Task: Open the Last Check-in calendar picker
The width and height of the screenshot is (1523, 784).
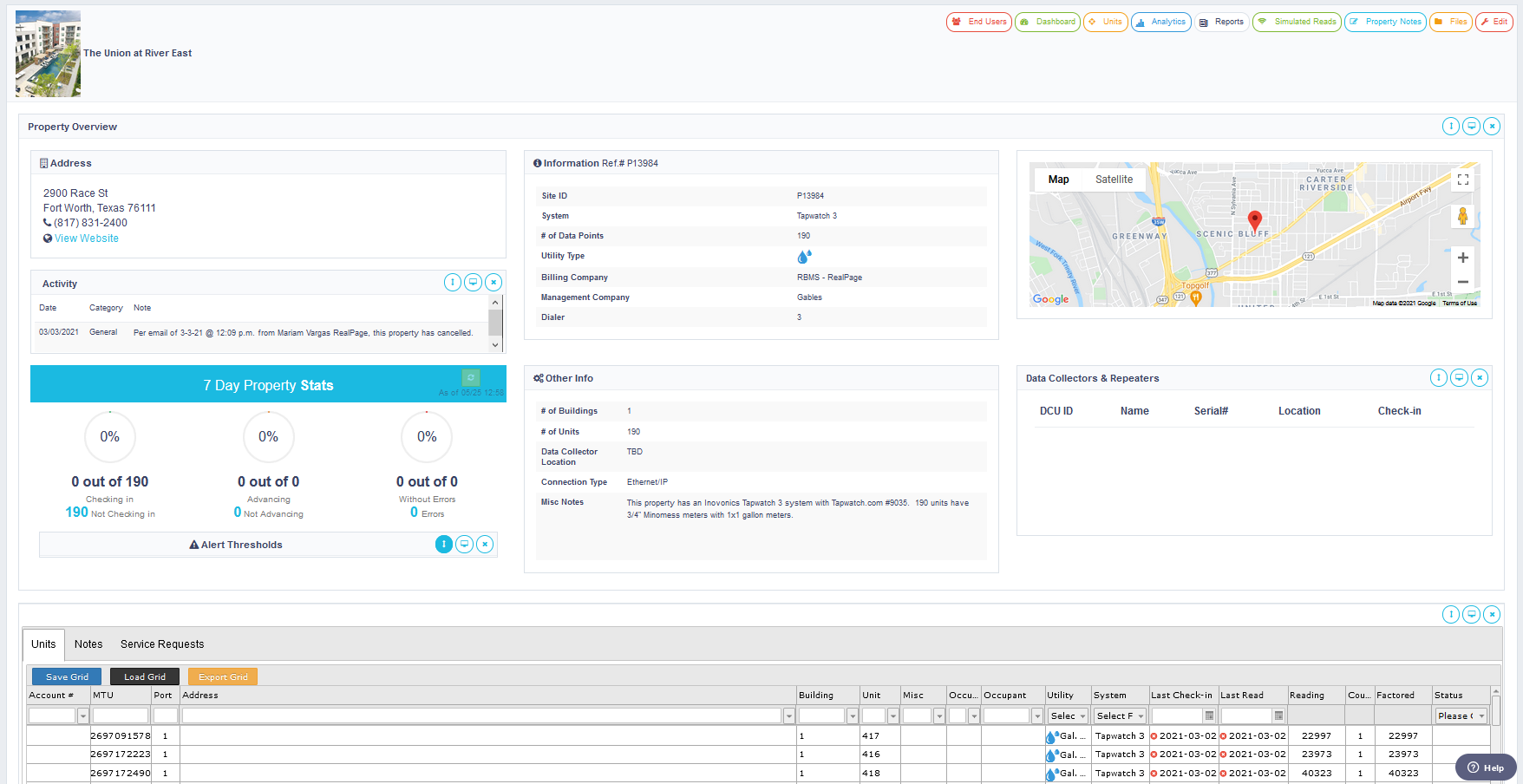Action: (1209, 715)
